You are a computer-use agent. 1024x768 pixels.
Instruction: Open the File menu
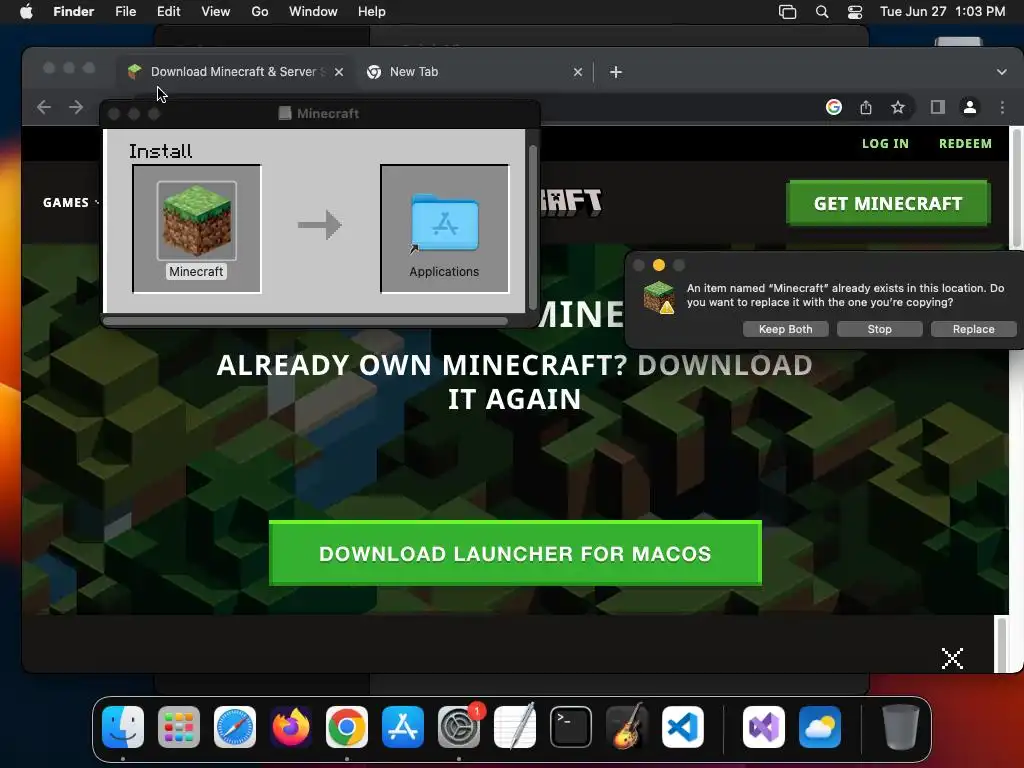tap(125, 12)
